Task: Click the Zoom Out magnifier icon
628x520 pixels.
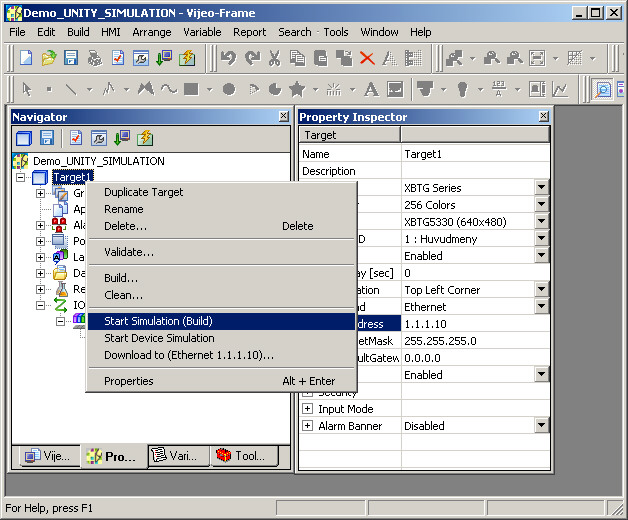Action: (x=515, y=58)
